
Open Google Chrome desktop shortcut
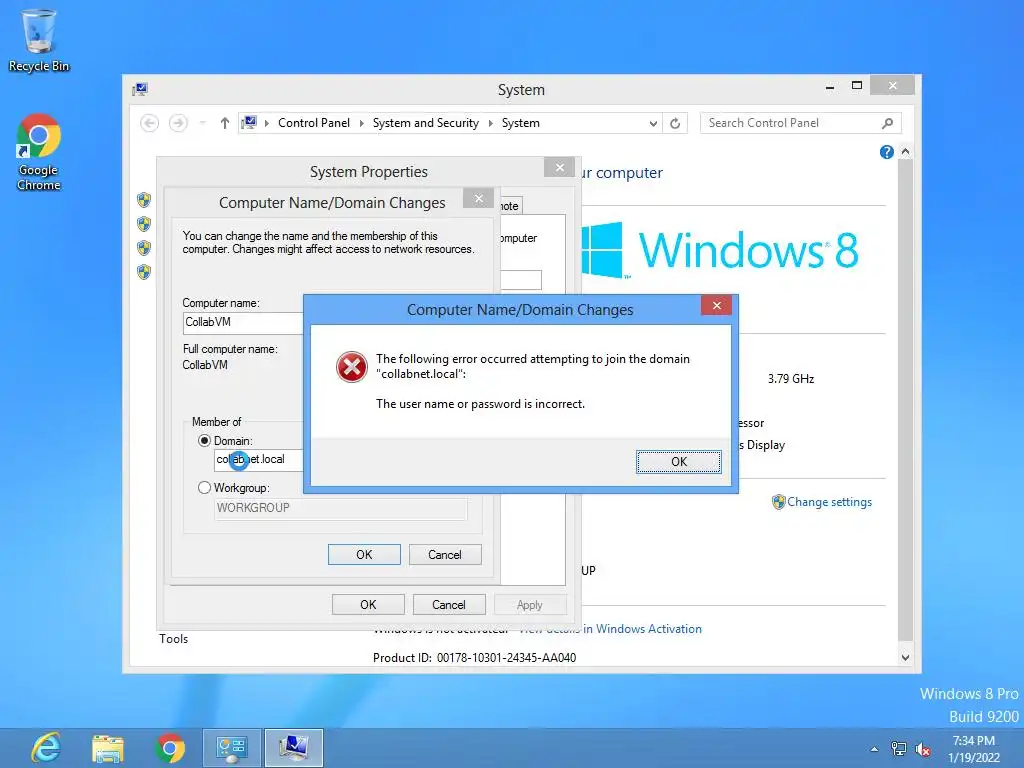(x=39, y=152)
